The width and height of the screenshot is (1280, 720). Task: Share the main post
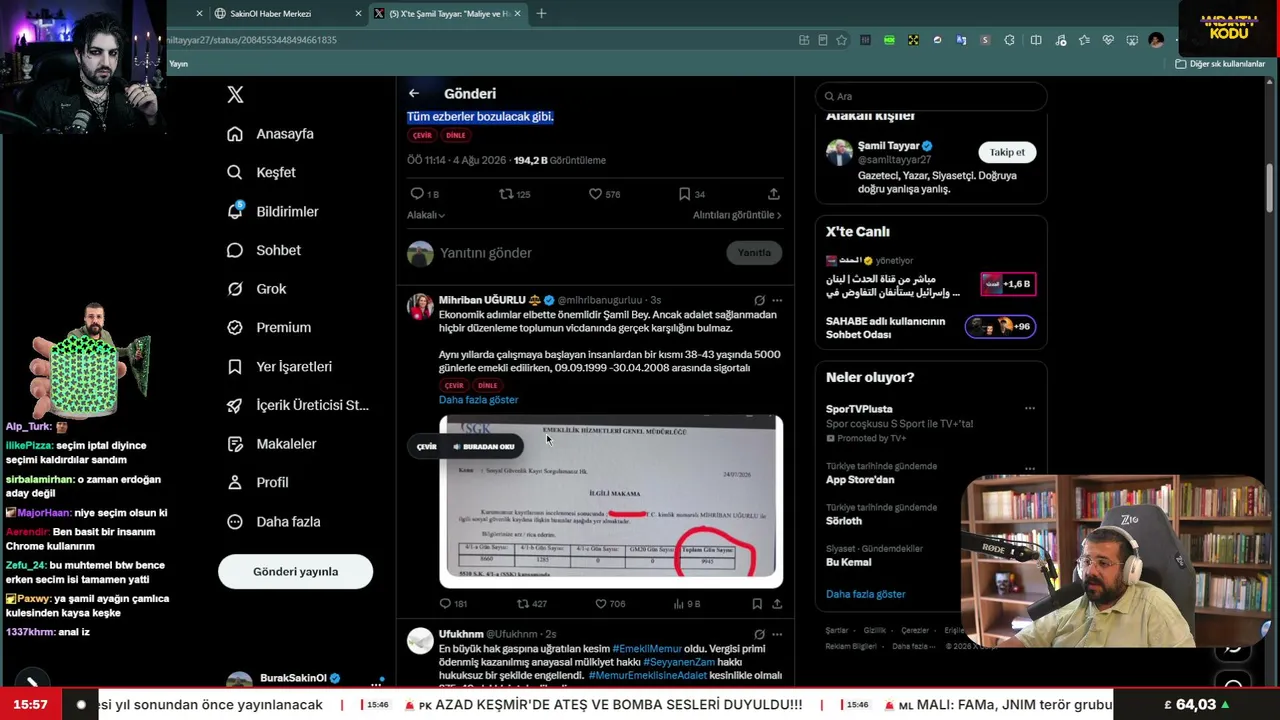pyautogui.click(x=773, y=194)
